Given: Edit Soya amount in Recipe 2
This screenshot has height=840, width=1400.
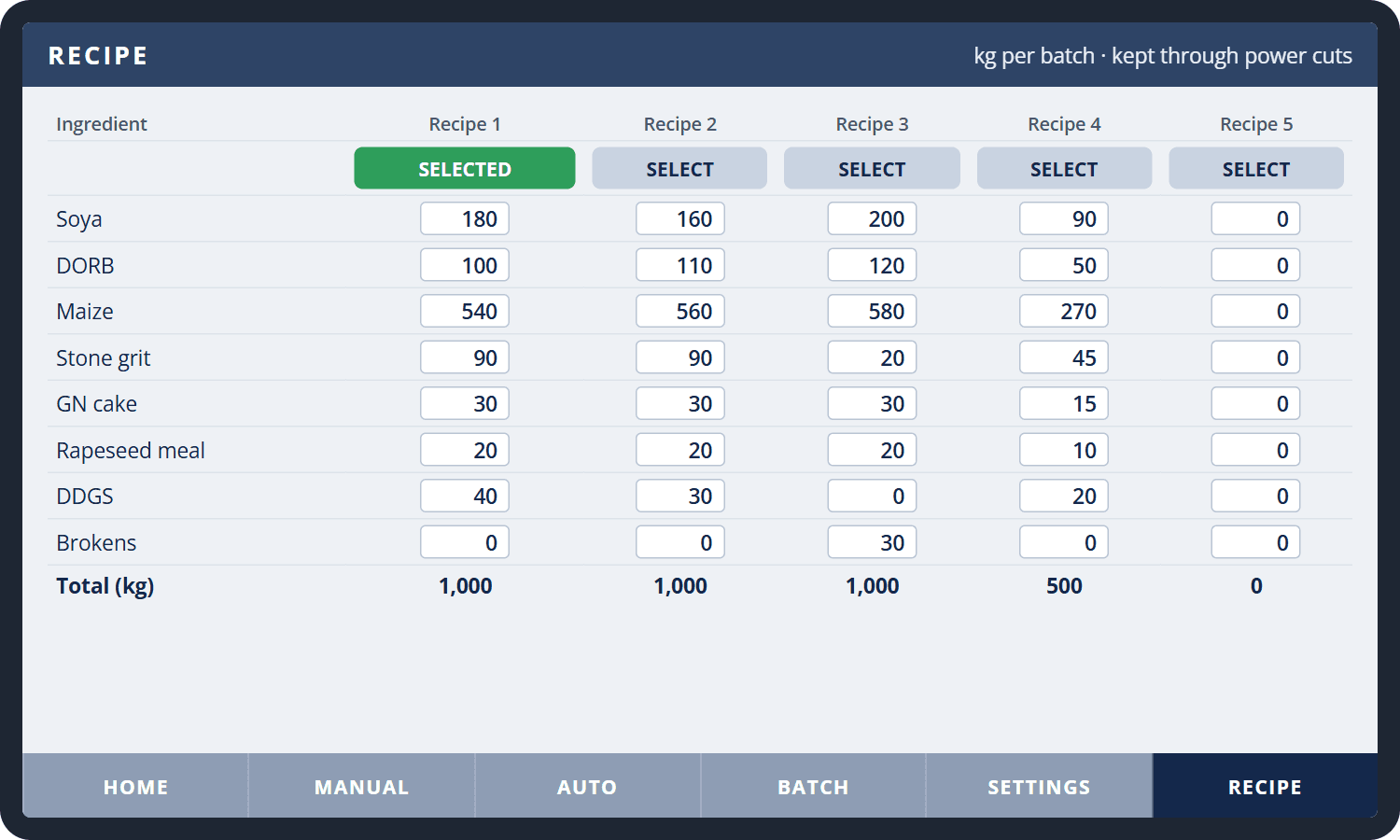Looking at the screenshot, I should pyautogui.click(x=680, y=218).
